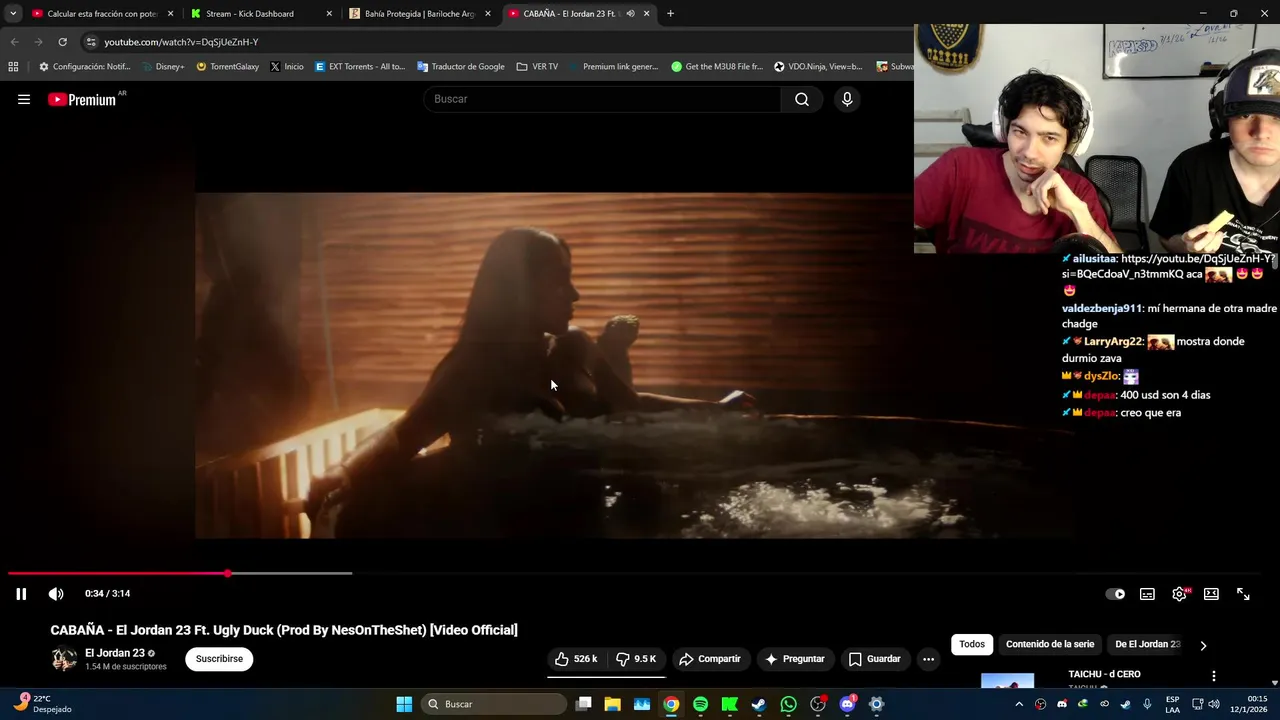Open the Chrome apps grid
Image resolution: width=1280 pixels, height=720 pixels.
point(13,67)
